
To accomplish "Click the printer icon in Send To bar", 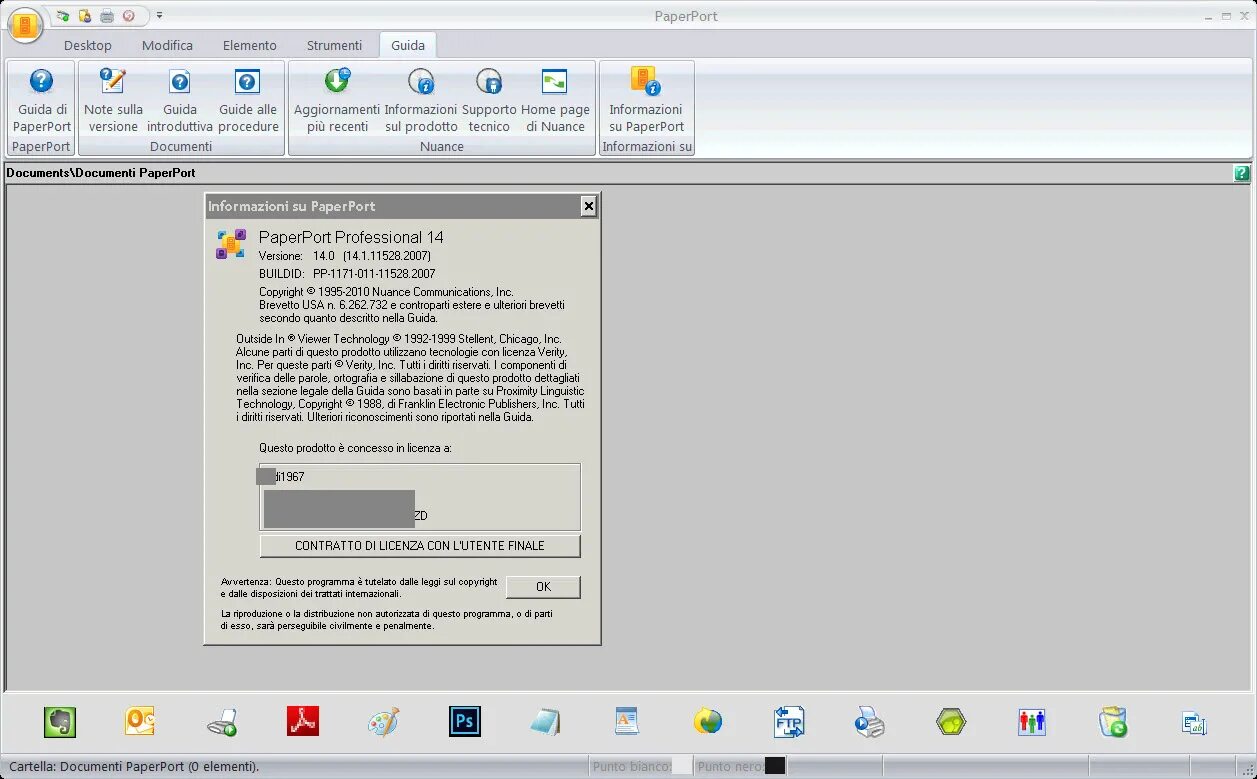I will click(x=870, y=722).
